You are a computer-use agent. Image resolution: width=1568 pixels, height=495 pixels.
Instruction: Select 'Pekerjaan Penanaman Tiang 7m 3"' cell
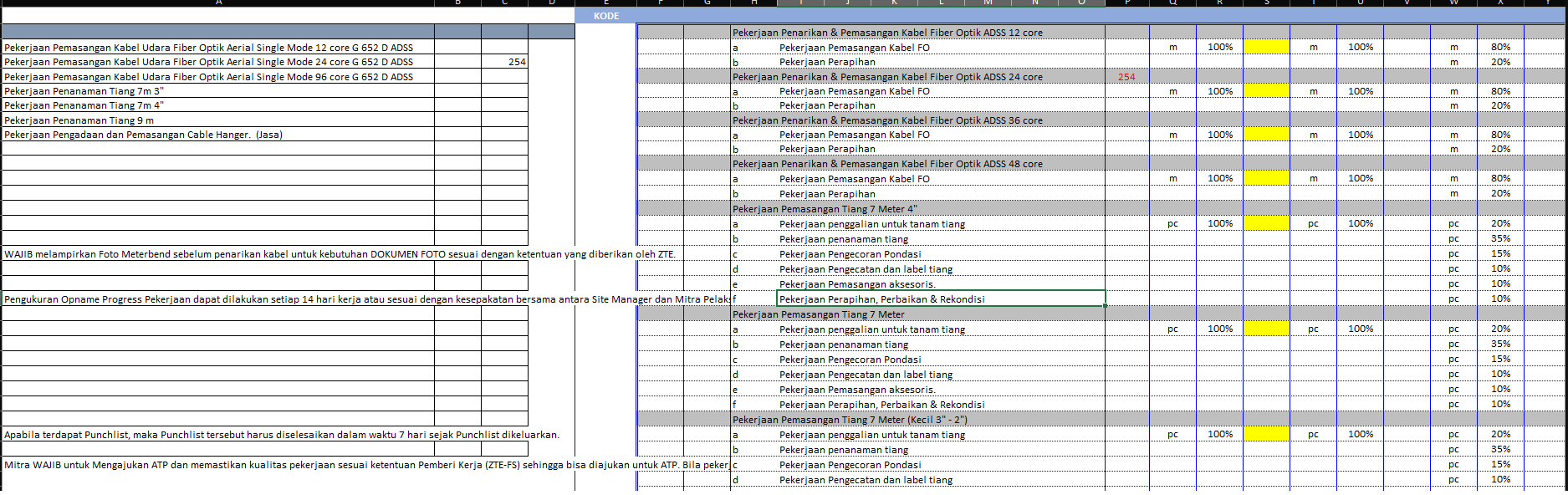coord(217,91)
